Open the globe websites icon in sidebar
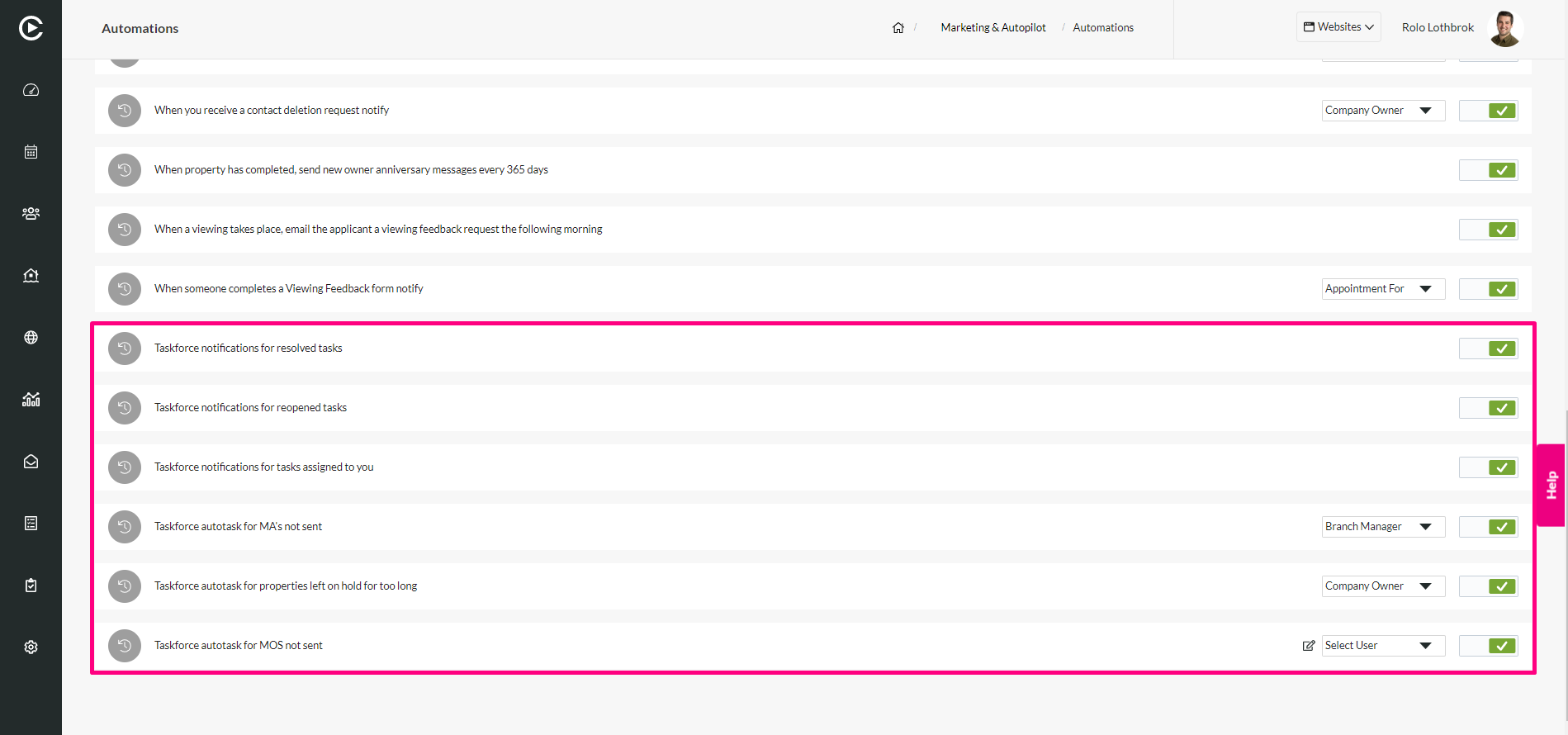Screen dimensions: 1568x735 pos(31,338)
